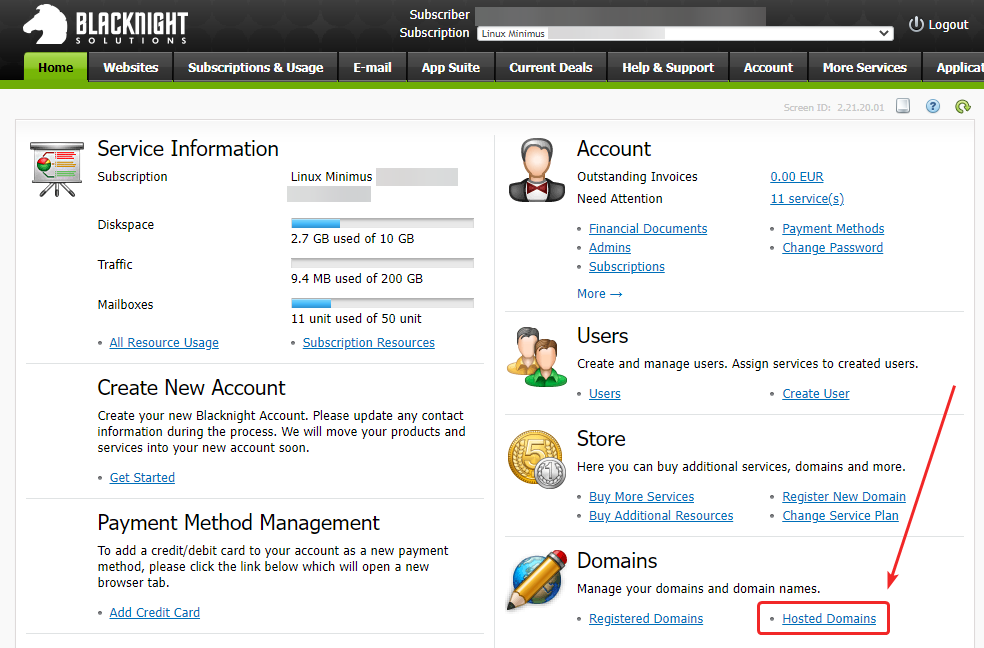Open the Payment Methods link

833,229
